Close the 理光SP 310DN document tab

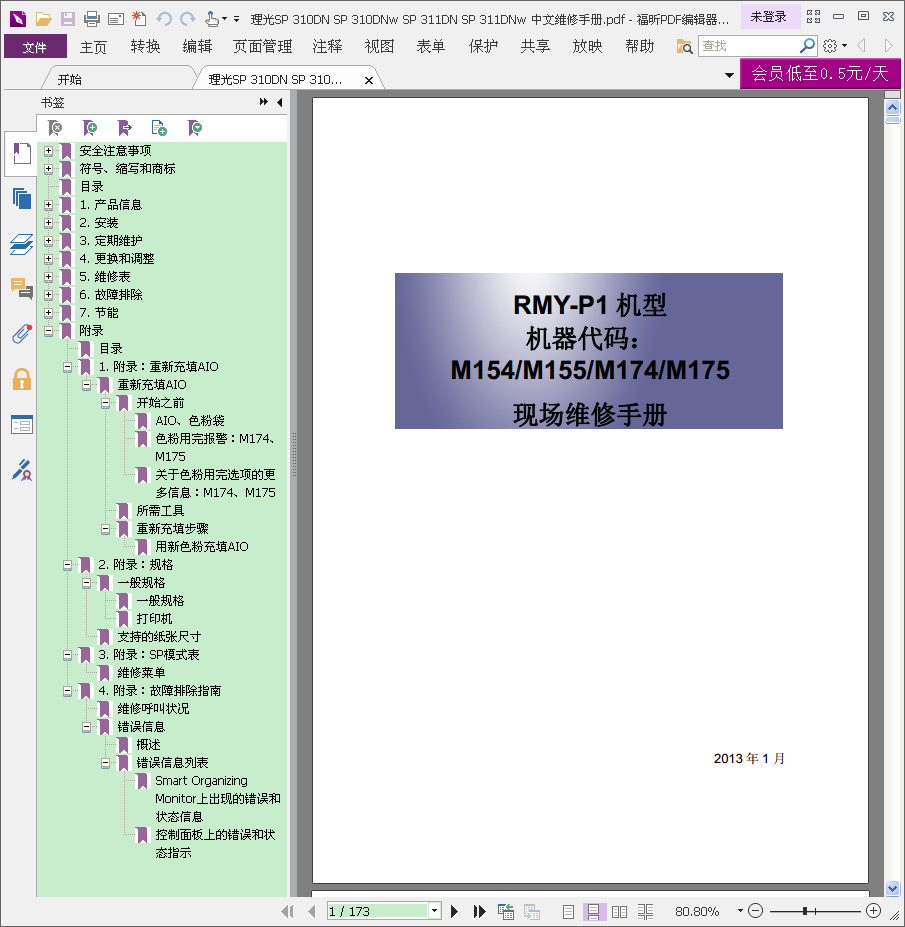point(369,80)
